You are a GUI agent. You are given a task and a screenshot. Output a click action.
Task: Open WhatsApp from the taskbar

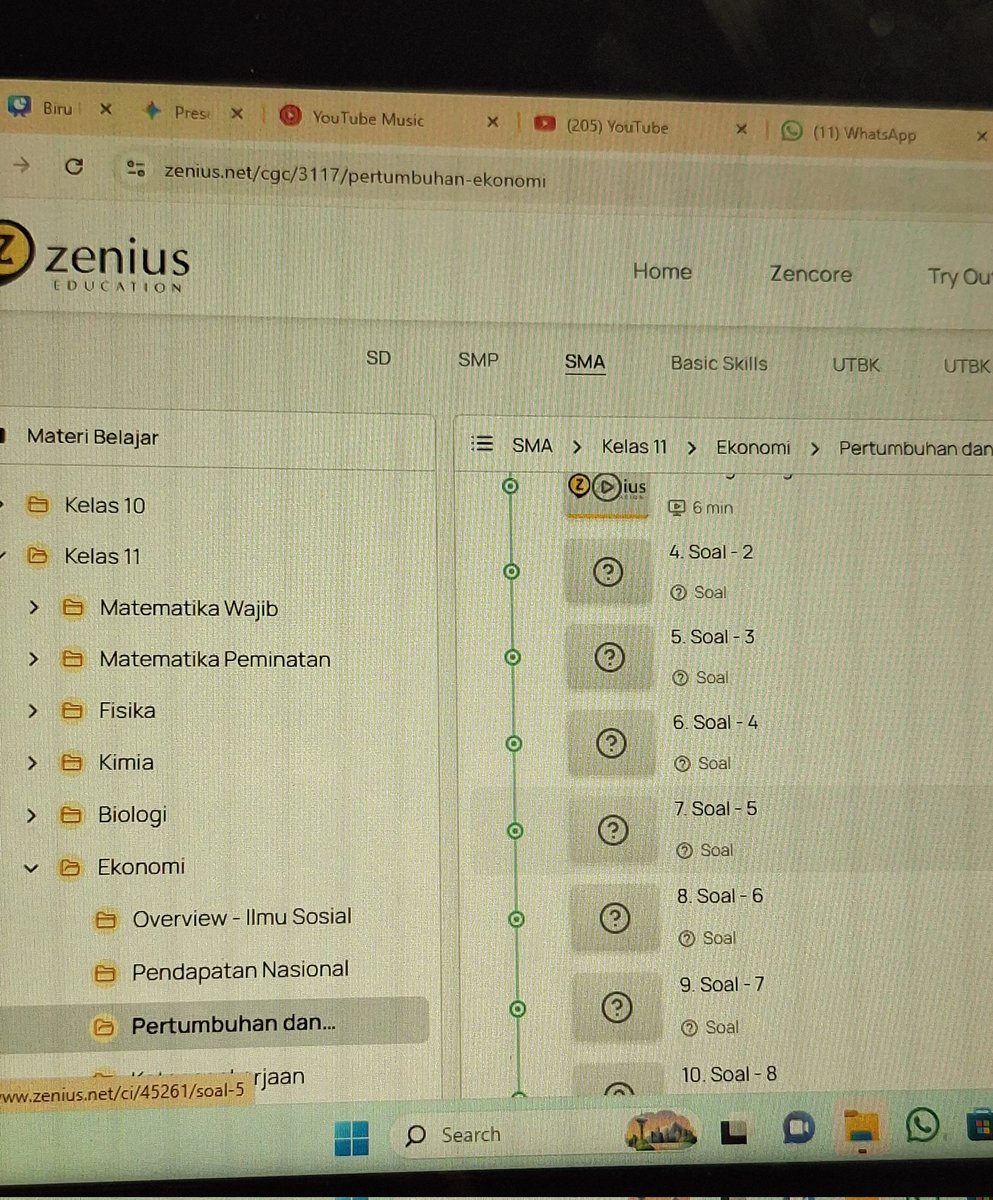(x=920, y=1127)
